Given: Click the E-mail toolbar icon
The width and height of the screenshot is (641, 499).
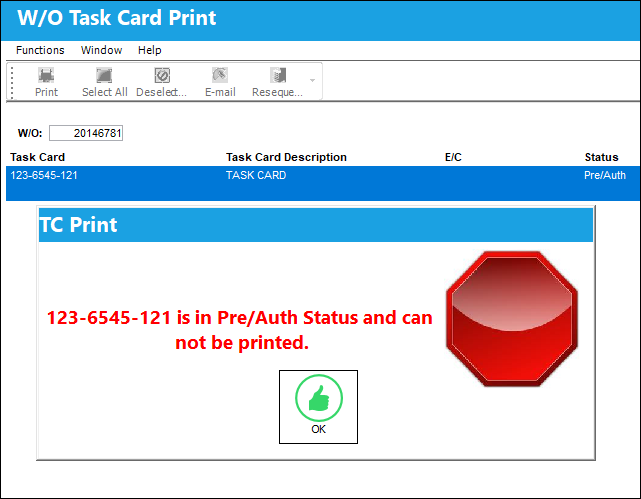Looking at the screenshot, I should 220,76.
